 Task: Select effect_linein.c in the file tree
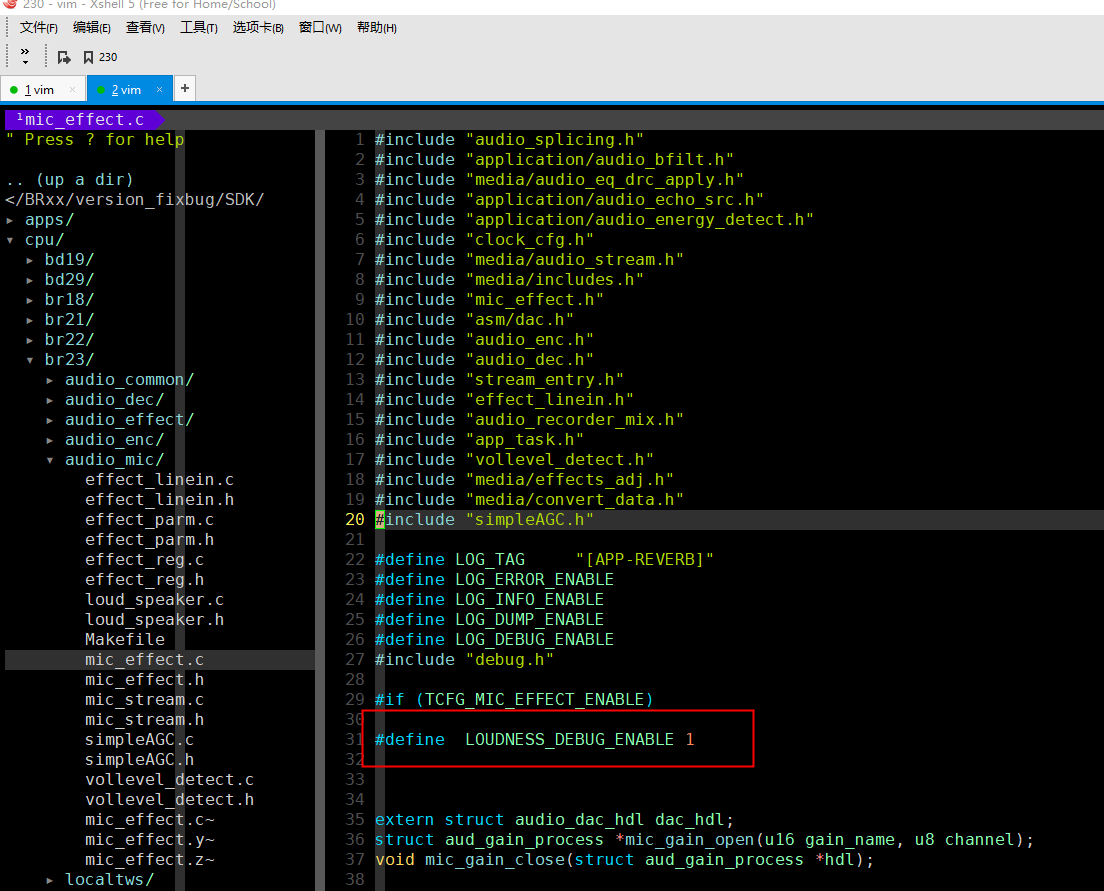pyautogui.click(x=159, y=480)
